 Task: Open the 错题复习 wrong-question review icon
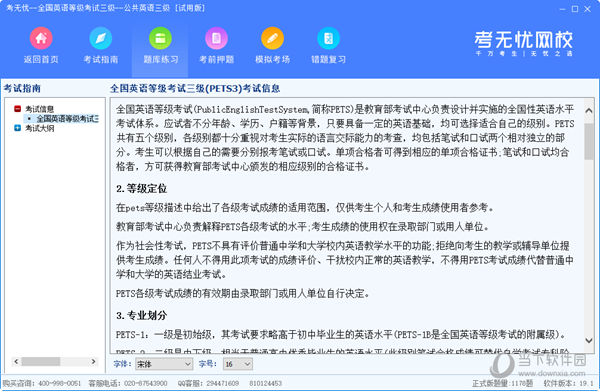[328, 38]
